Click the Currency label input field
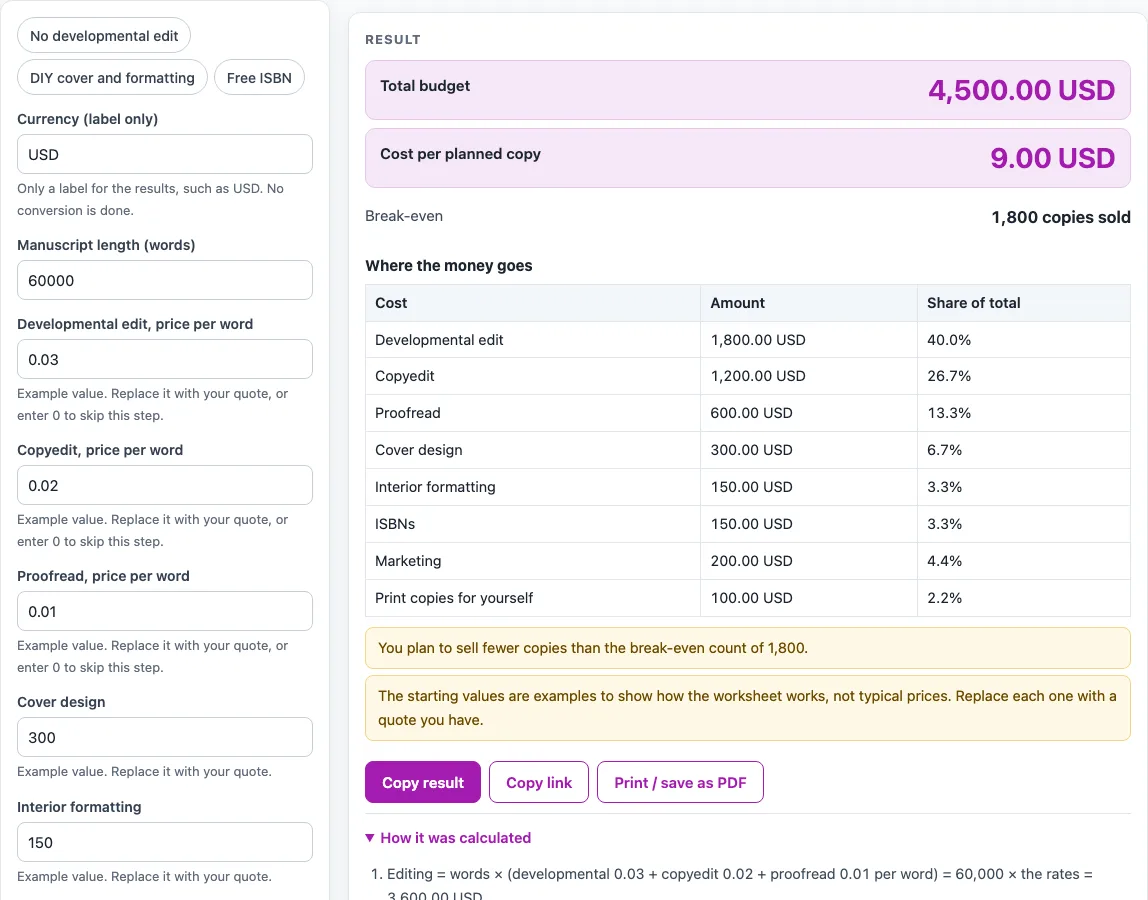 (x=165, y=155)
